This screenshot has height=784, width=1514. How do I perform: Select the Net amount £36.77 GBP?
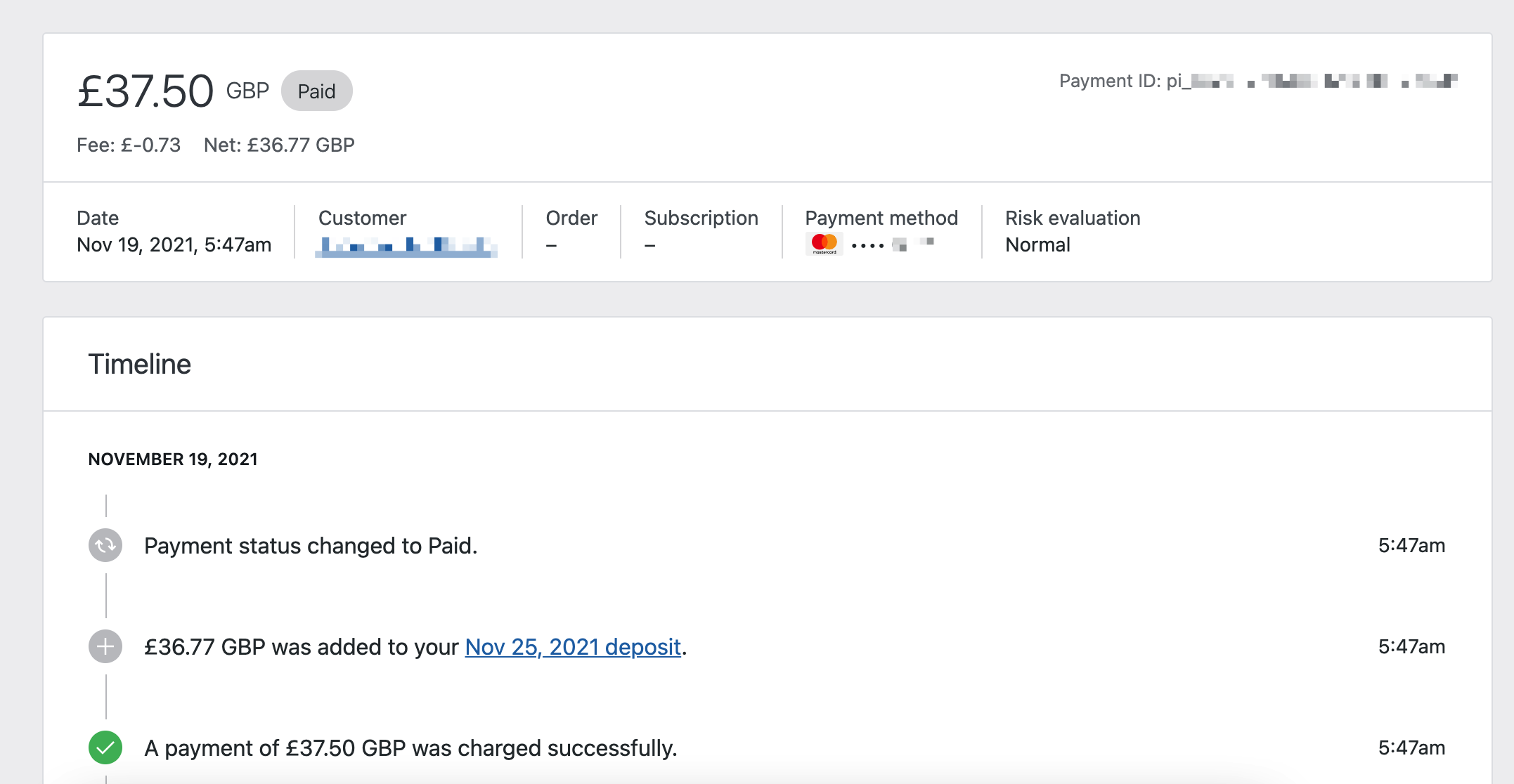pos(278,145)
